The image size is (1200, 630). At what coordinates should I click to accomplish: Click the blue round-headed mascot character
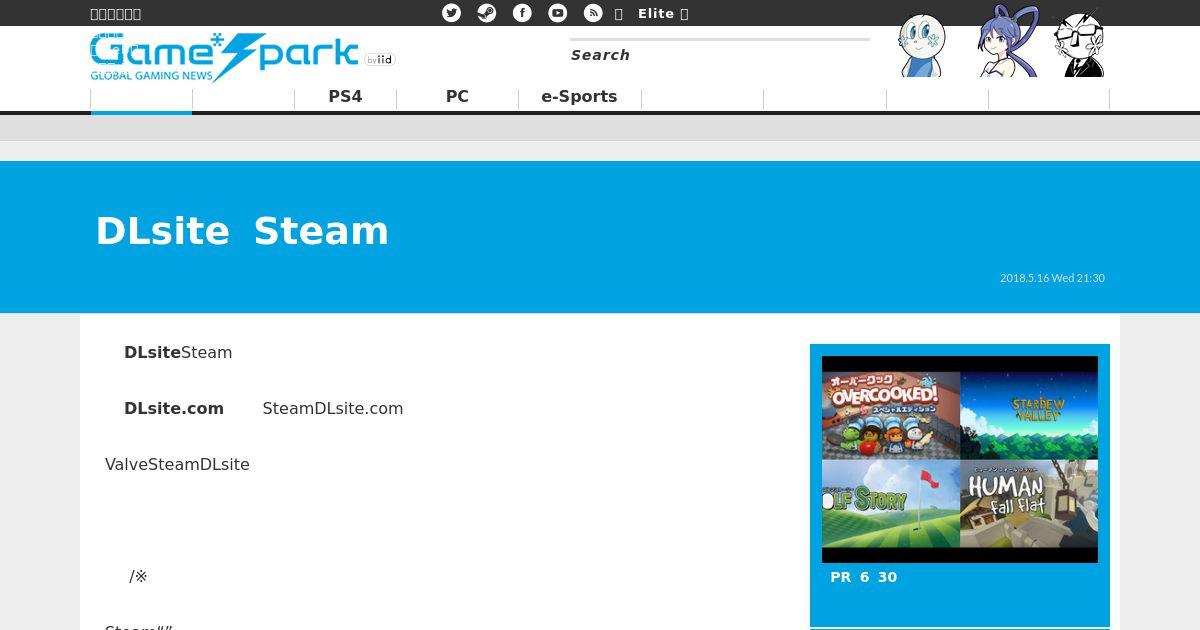pos(921,45)
